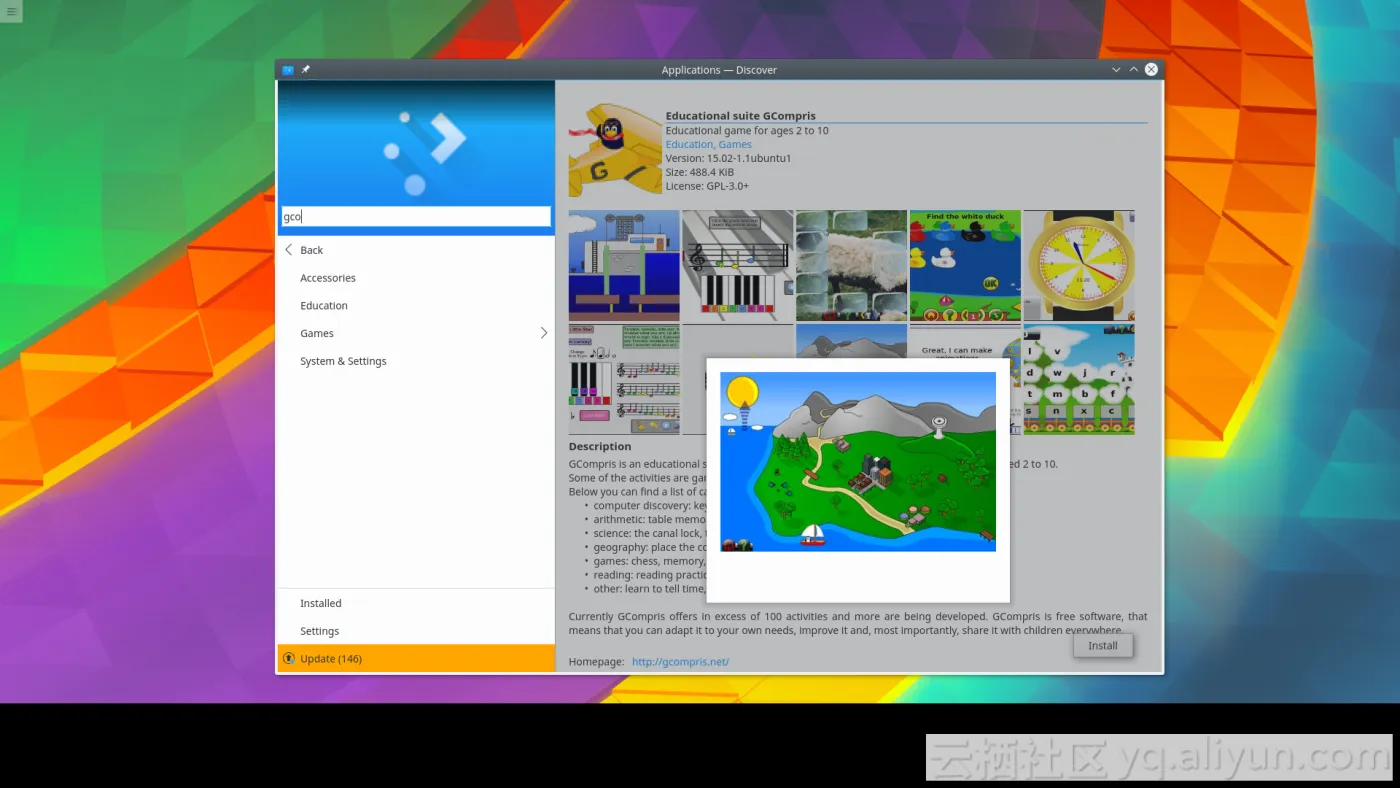The image size is (1400, 788).
Task: Click the Educational suite GCompris title
Action: (x=741, y=116)
